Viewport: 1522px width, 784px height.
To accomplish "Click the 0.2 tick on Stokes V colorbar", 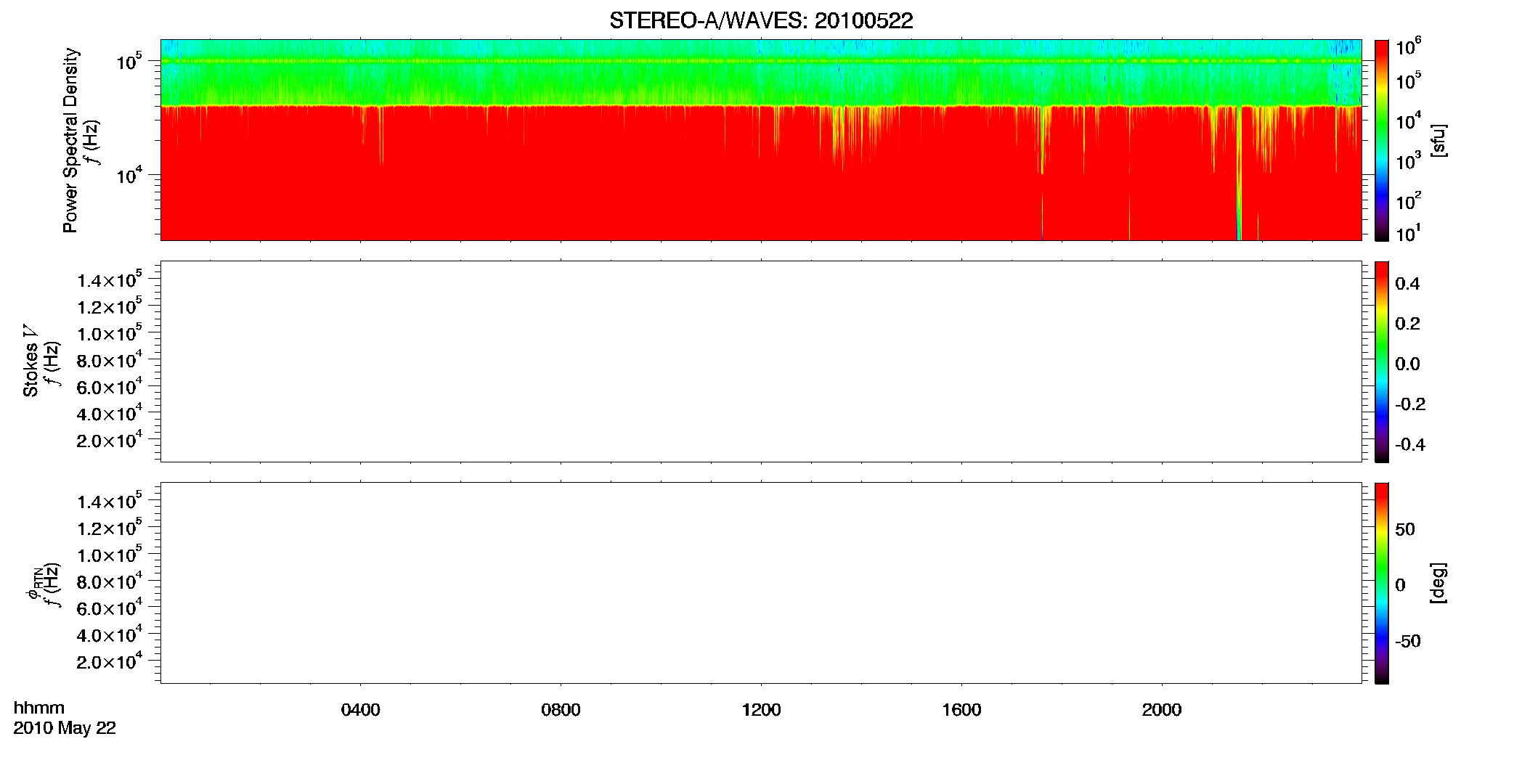I will (x=1407, y=324).
